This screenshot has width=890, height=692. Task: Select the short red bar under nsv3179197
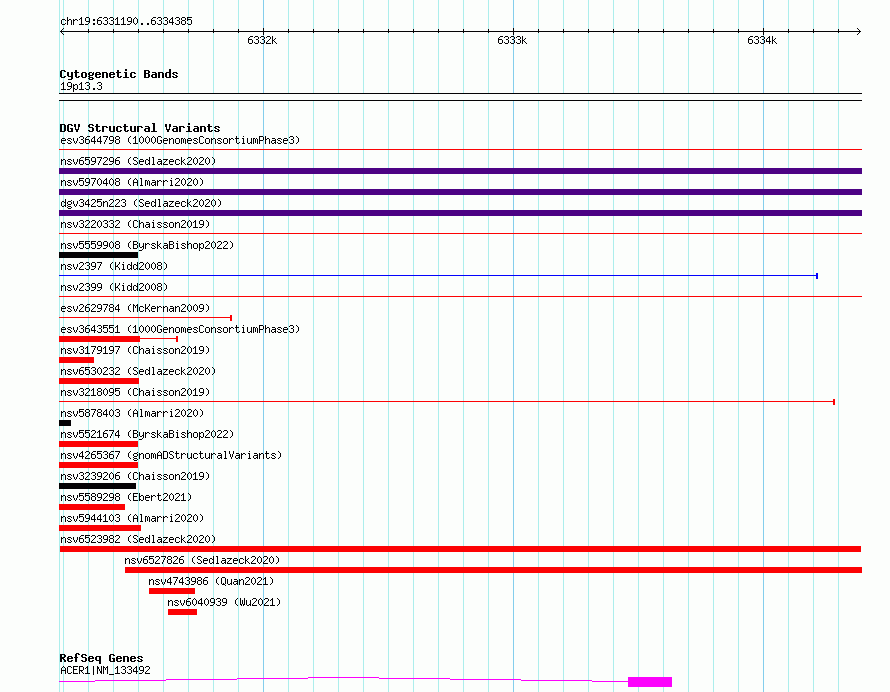77,360
